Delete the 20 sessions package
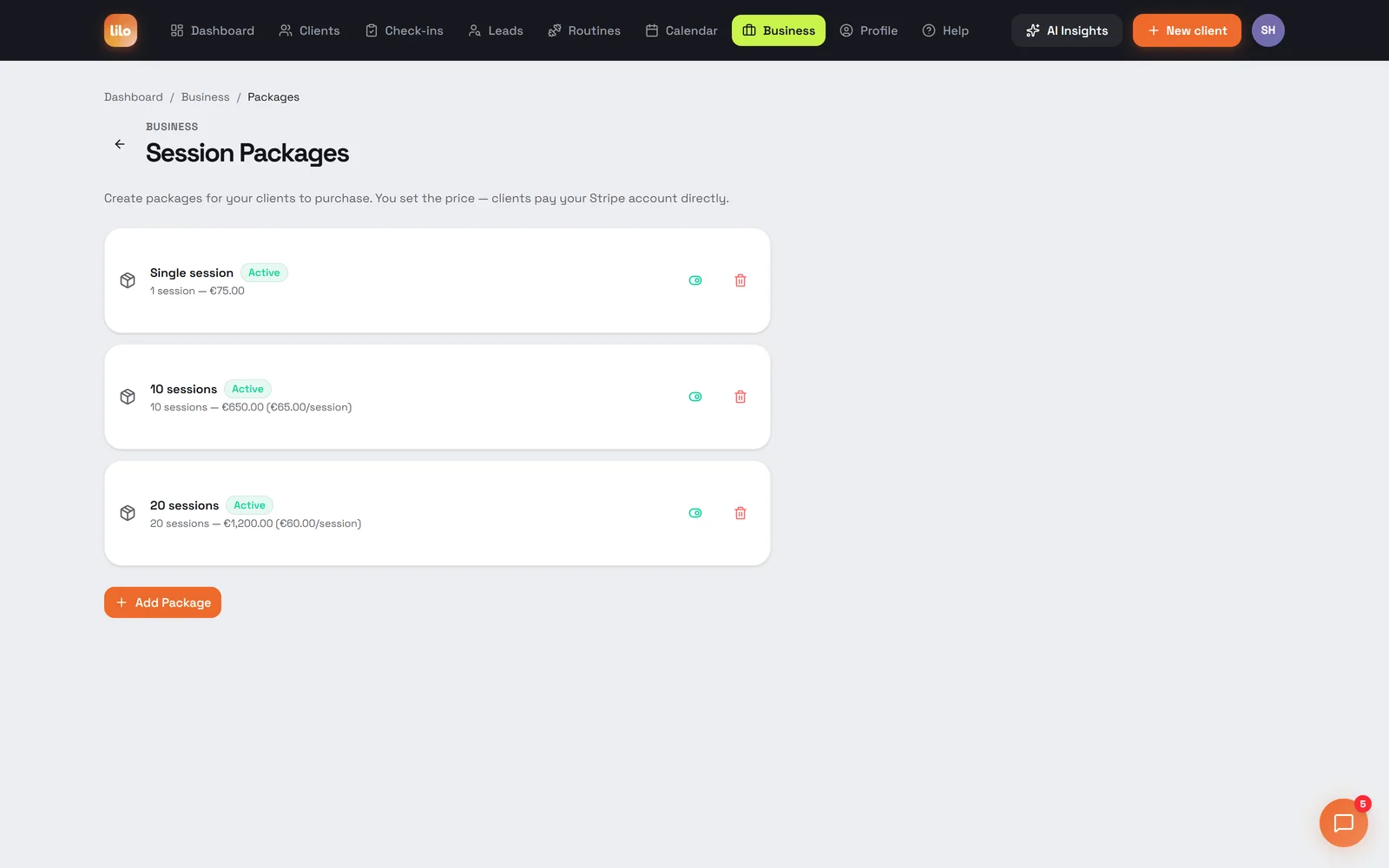The image size is (1389, 868). [741, 513]
